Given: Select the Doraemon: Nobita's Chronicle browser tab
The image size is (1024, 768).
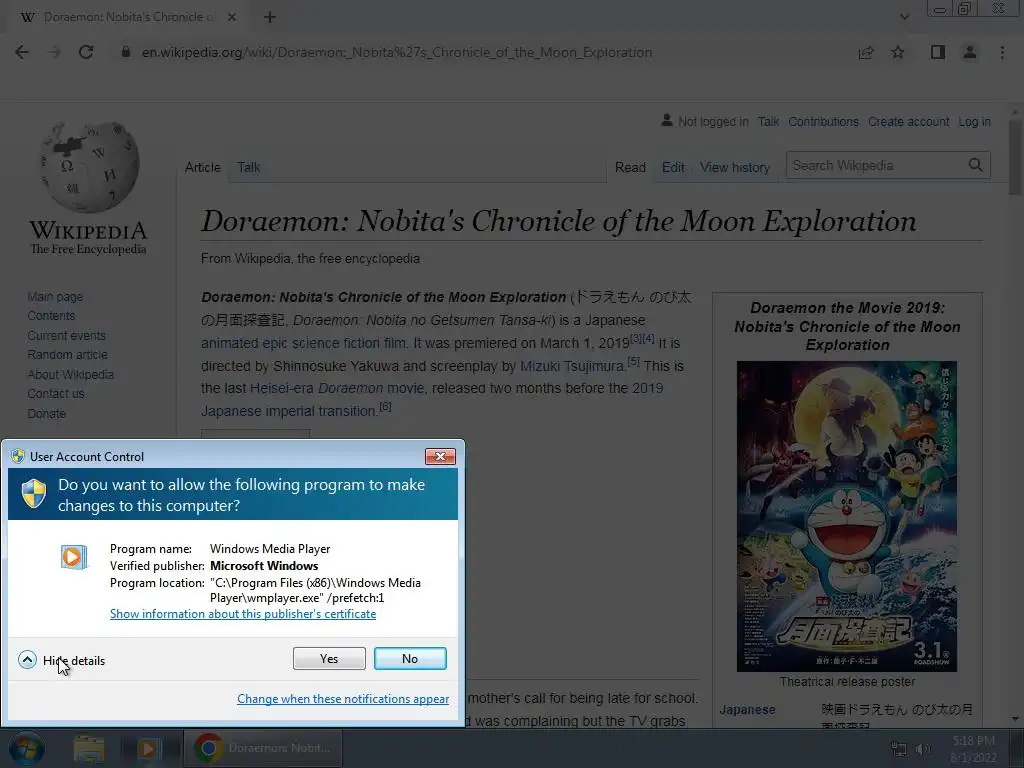Looking at the screenshot, I should click(127, 17).
